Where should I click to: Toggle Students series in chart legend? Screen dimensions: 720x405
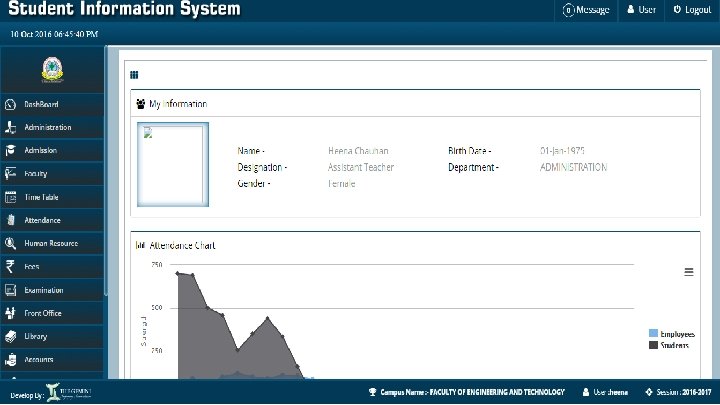coord(669,345)
